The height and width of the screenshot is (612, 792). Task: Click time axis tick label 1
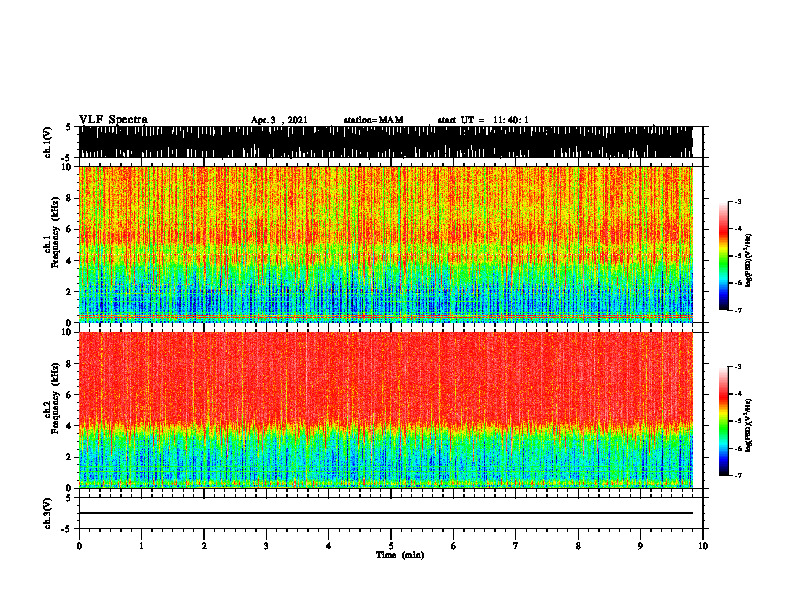pyautogui.click(x=141, y=546)
